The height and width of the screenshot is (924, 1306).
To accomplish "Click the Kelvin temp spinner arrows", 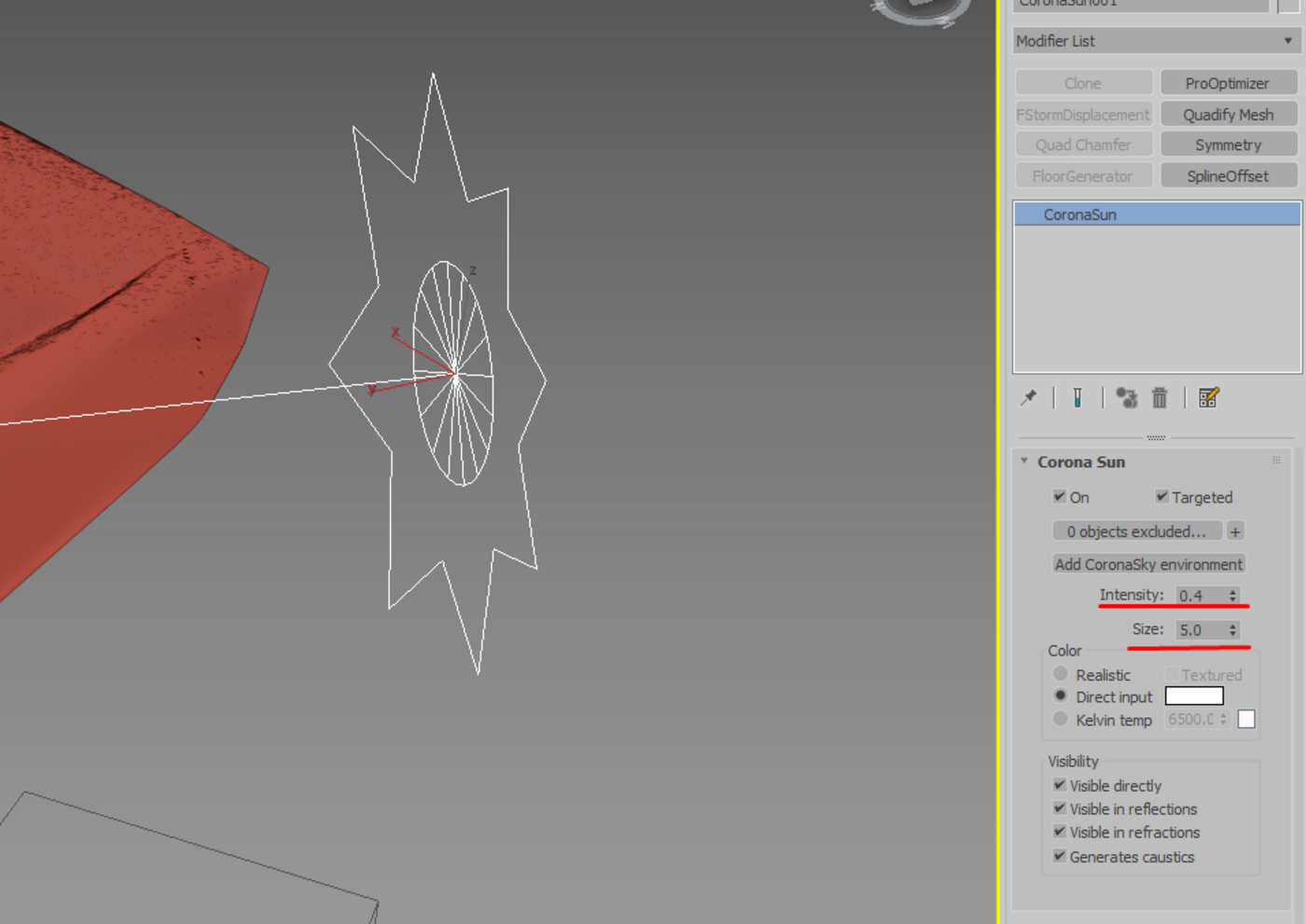I will coord(1223,719).
